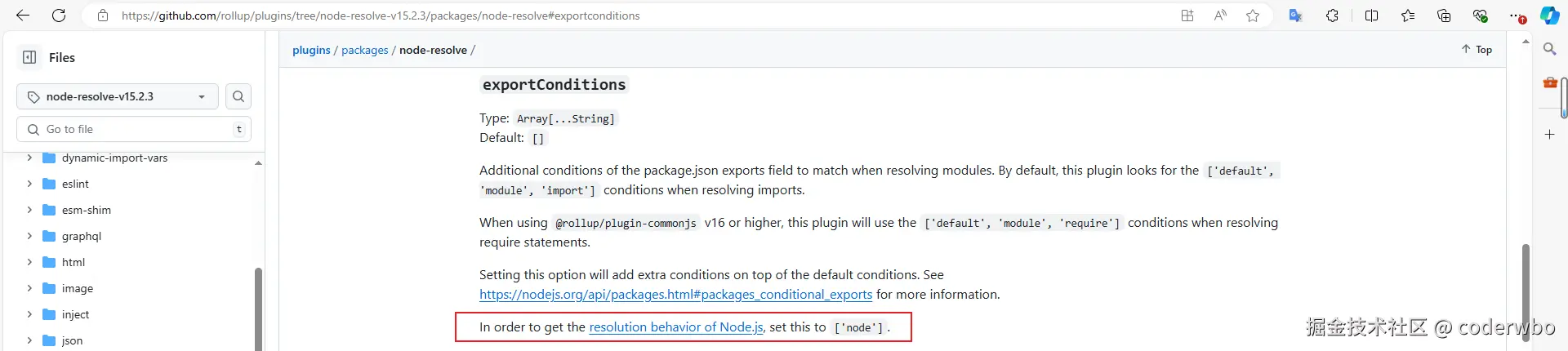Open the Copilot icon in browser toolbar
Viewport: 1568px width, 351px height.
click(1549, 16)
